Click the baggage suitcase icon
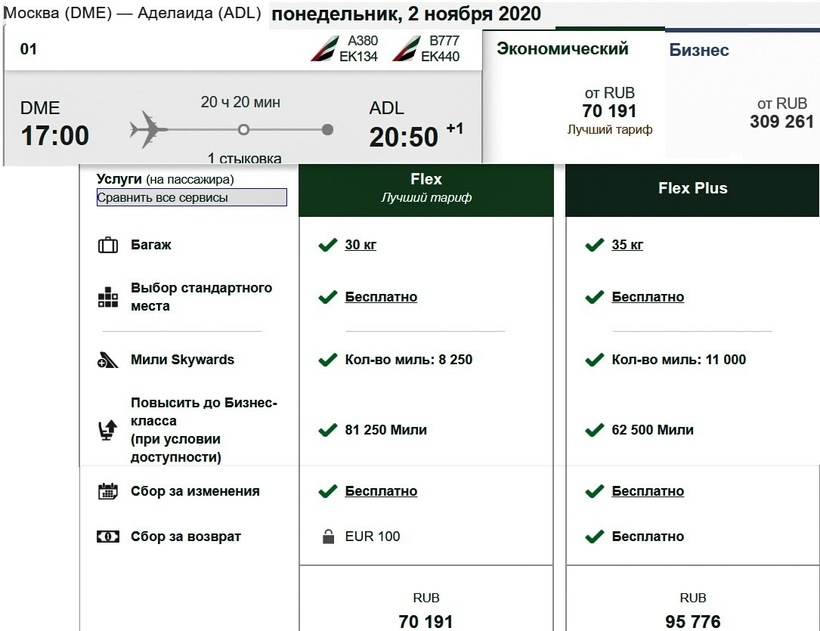 tap(108, 245)
